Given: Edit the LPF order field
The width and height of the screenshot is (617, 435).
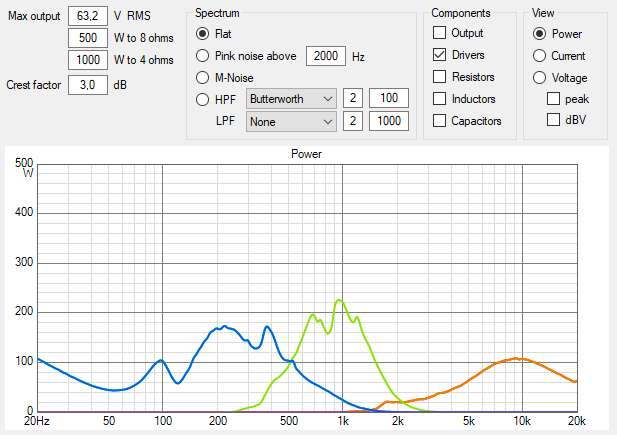Looking at the screenshot, I should [353, 121].
